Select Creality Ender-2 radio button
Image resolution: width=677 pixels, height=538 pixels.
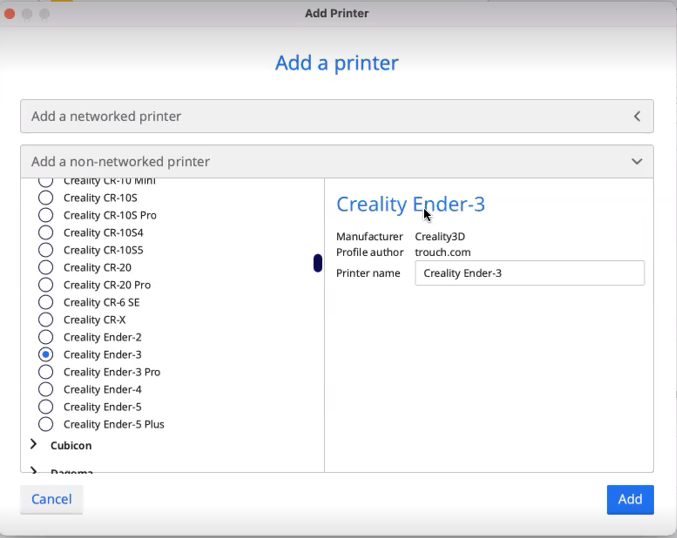pyautogui.click(x=45, y=337)
